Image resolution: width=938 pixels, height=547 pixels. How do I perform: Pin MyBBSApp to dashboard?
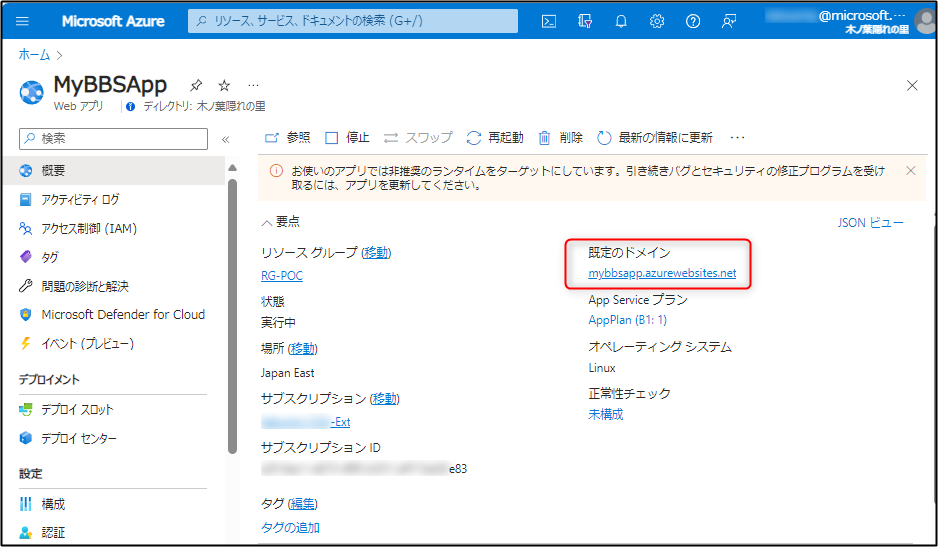click(x=196, y=85)
